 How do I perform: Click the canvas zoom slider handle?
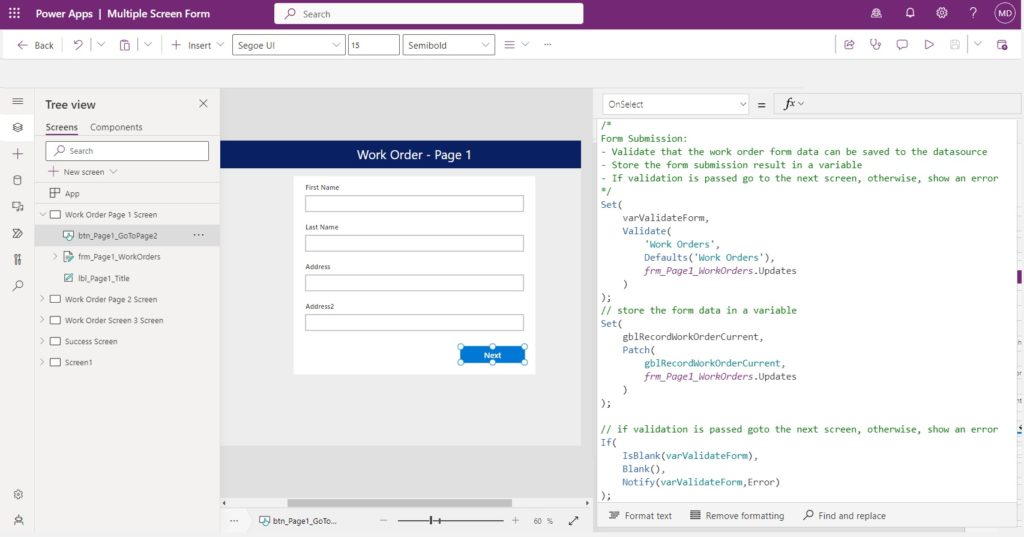[x=431, y=521]
